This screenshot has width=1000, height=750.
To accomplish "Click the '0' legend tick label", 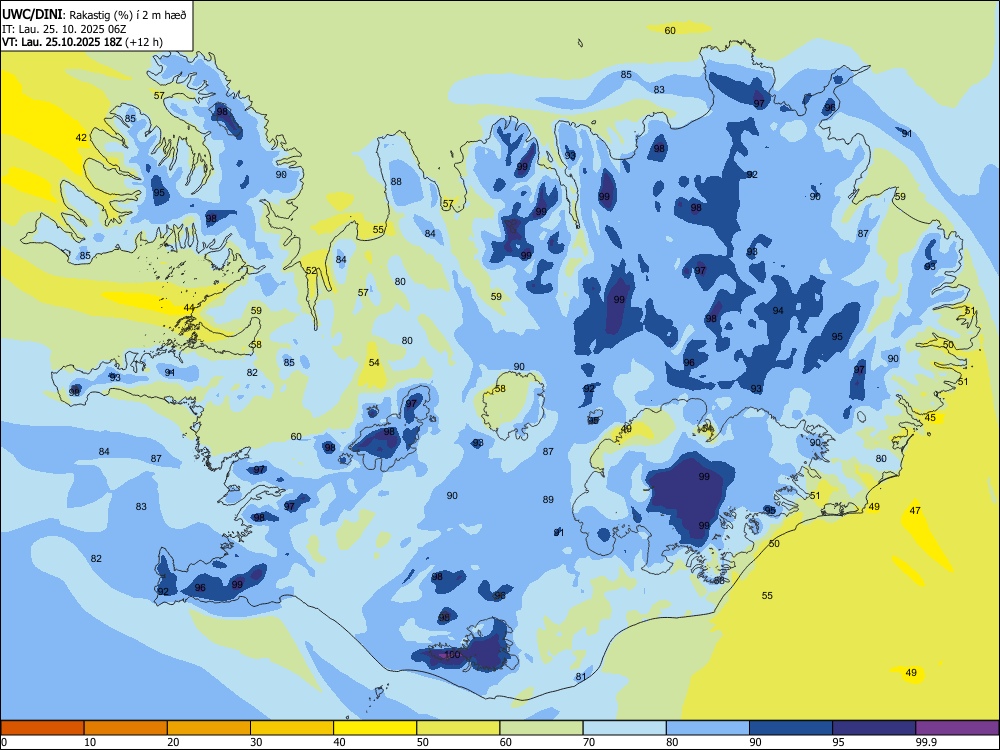I will point(4,742).
